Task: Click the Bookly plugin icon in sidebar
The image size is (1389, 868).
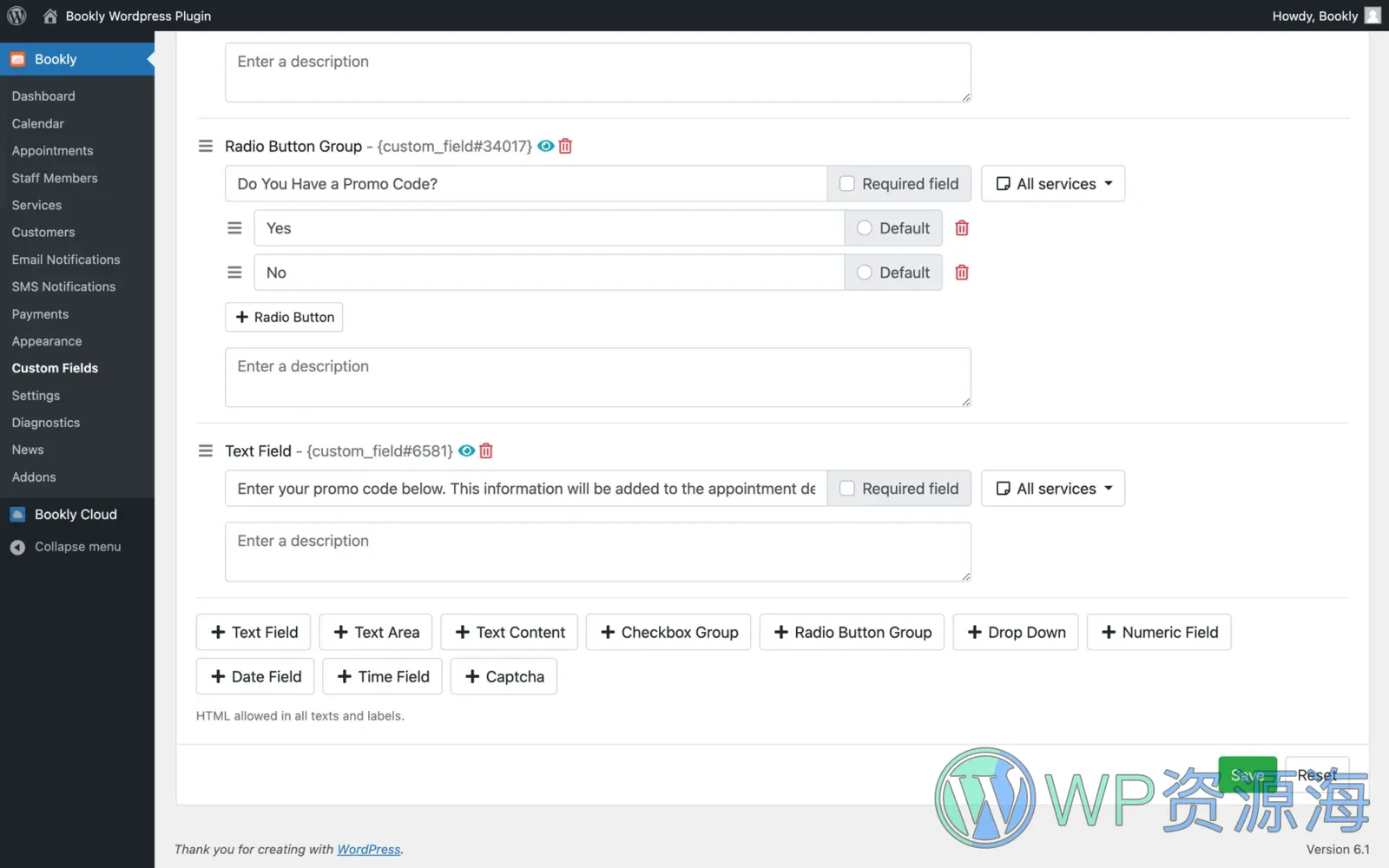Action: [x=17, y=59]
